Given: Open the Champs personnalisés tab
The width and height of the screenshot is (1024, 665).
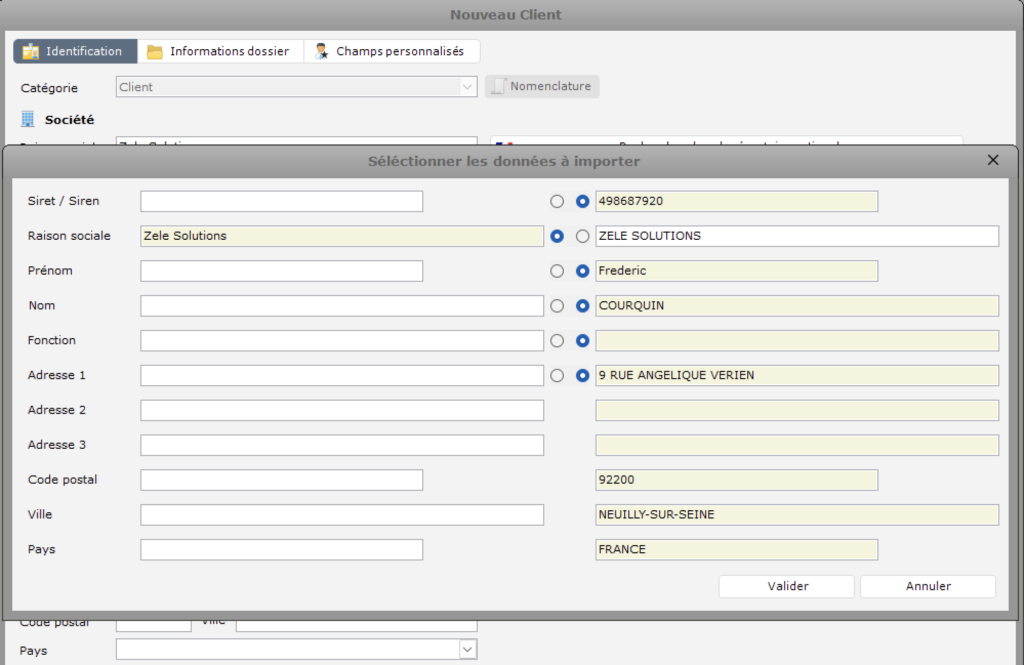Looking at the screenshot, I should (399, 51).
